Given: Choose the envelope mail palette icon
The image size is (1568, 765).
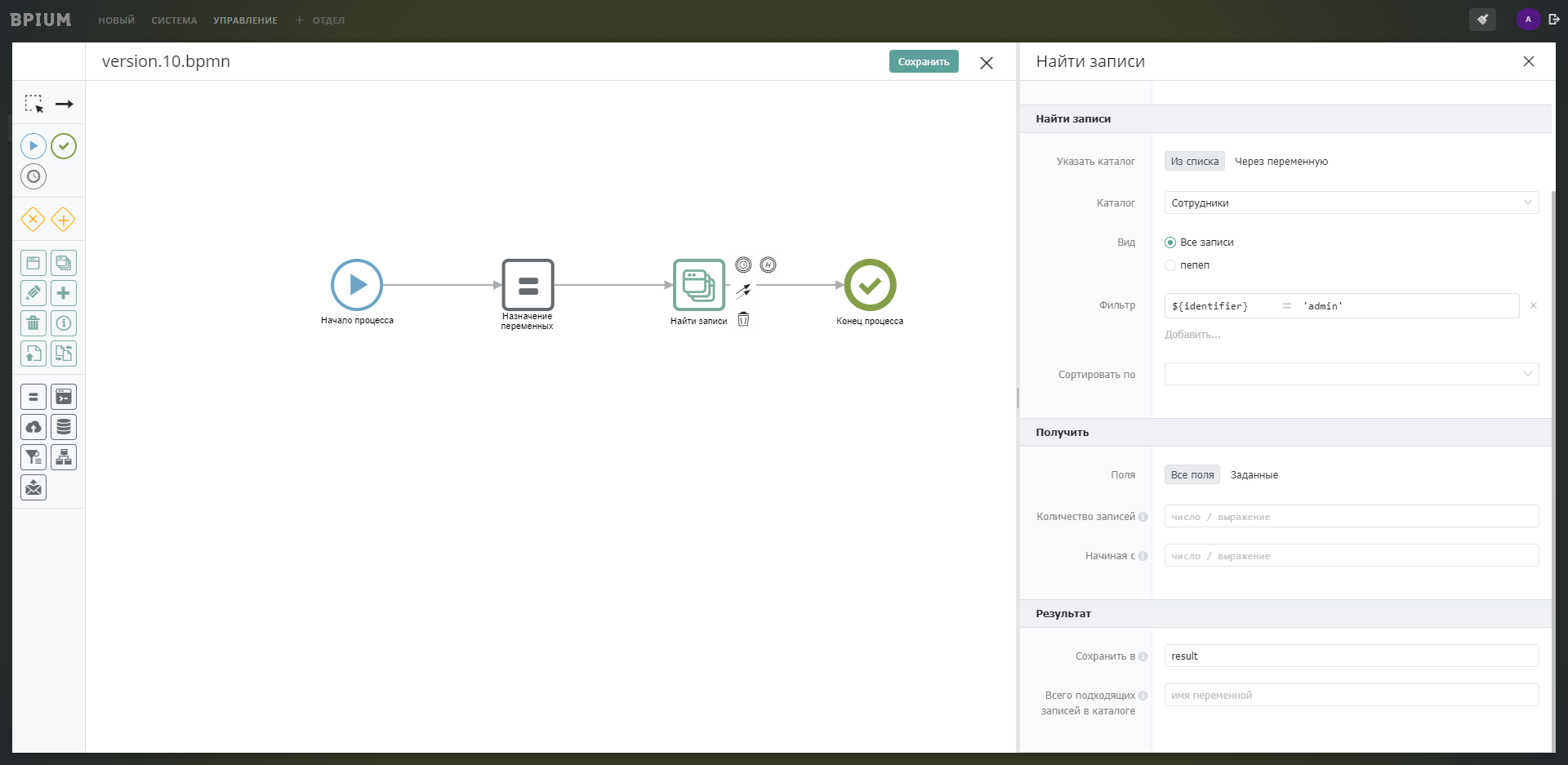Looking at the screenshot, I should [x=33, y=487].
